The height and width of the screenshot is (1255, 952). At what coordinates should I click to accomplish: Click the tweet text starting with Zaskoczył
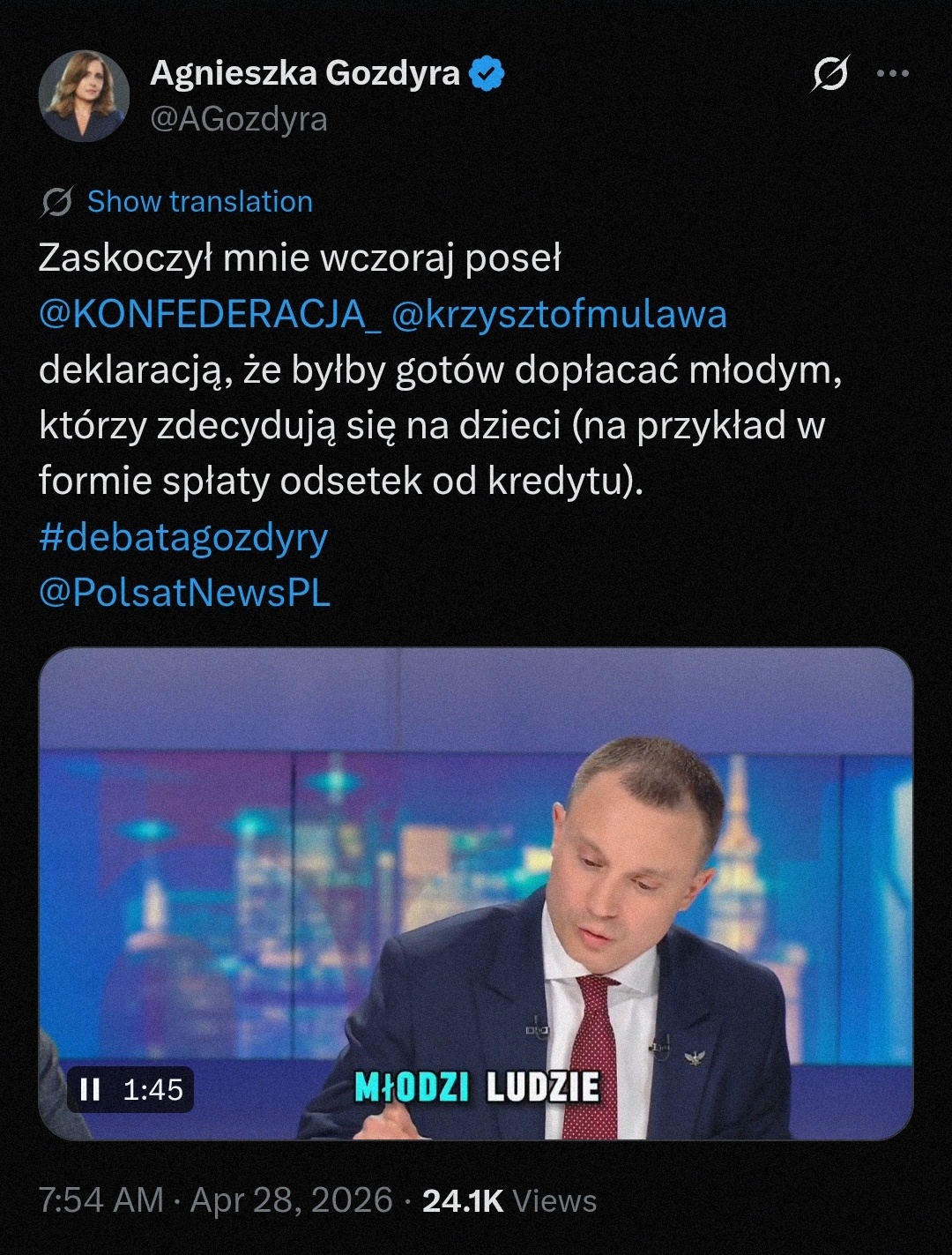300,258
